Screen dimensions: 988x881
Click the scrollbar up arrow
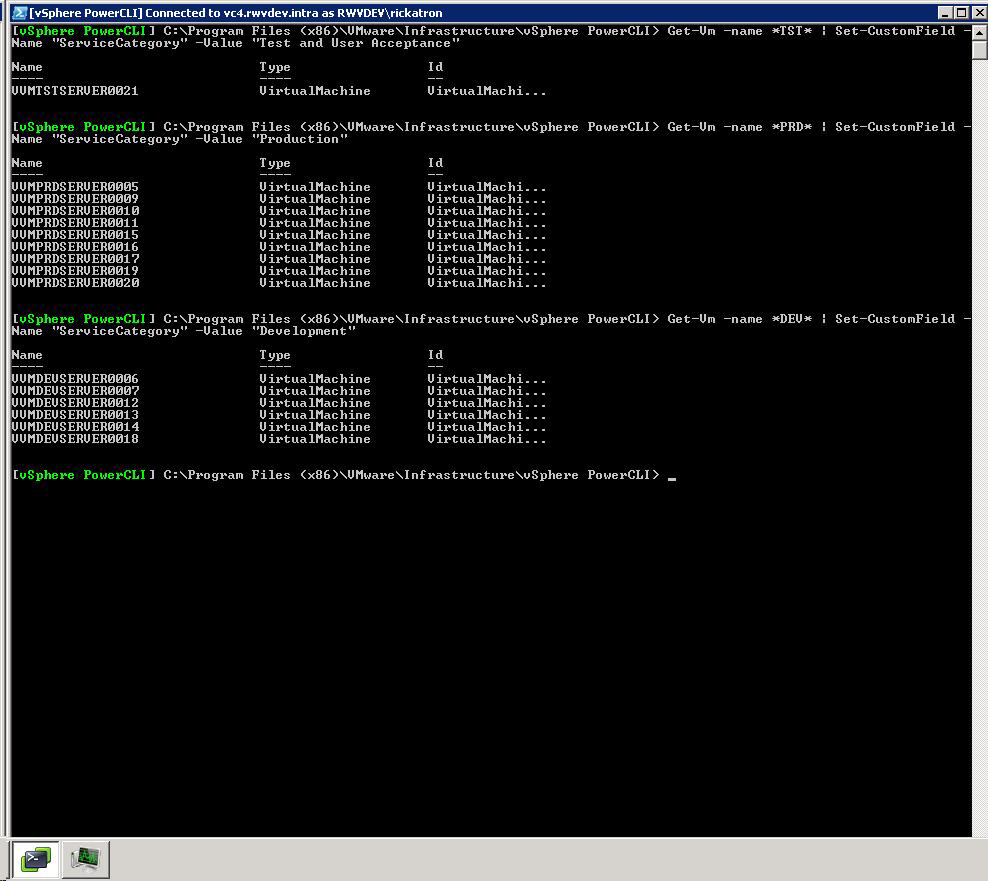pos(980,32)
